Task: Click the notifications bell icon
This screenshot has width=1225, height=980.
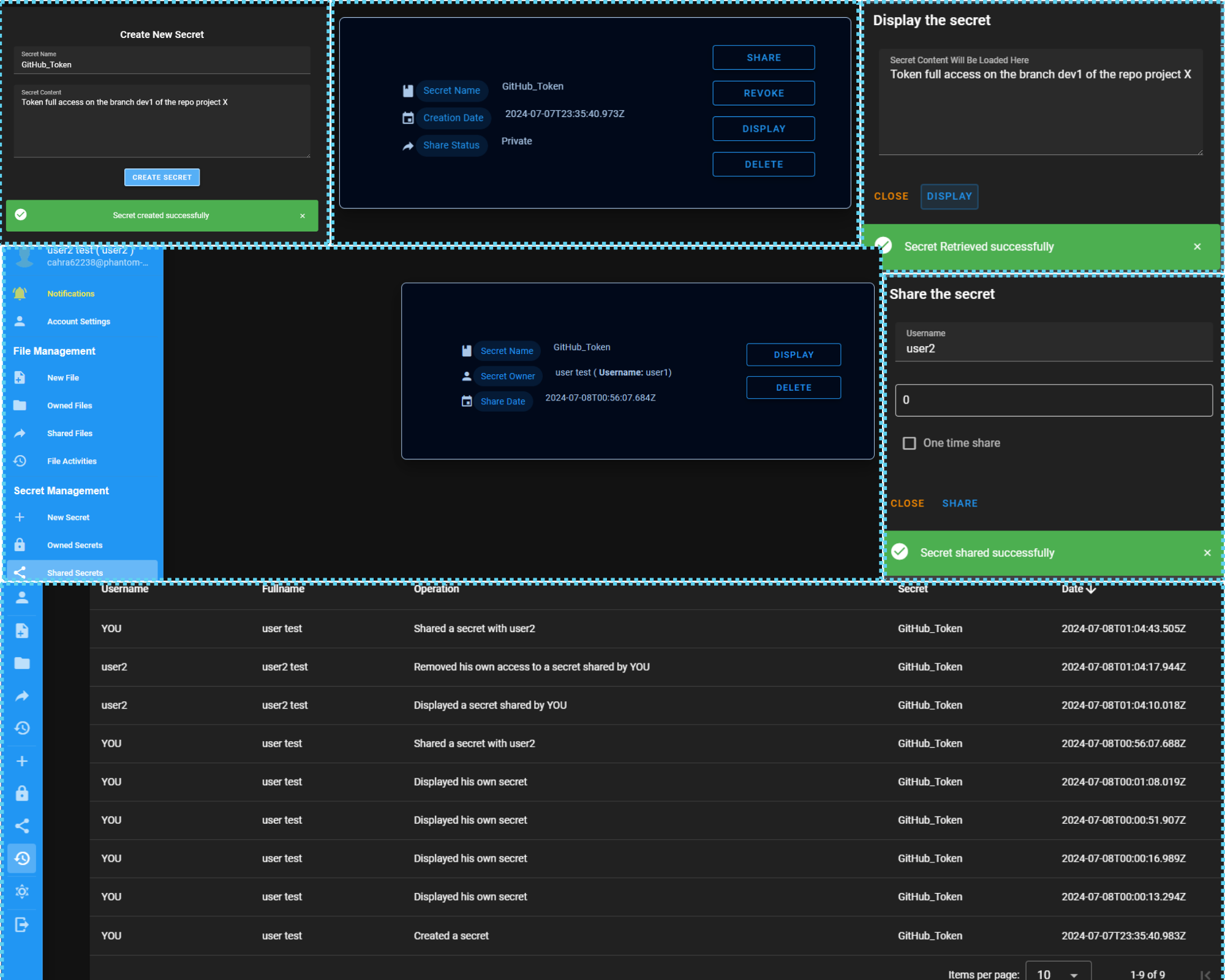Action: pos(20,293)
